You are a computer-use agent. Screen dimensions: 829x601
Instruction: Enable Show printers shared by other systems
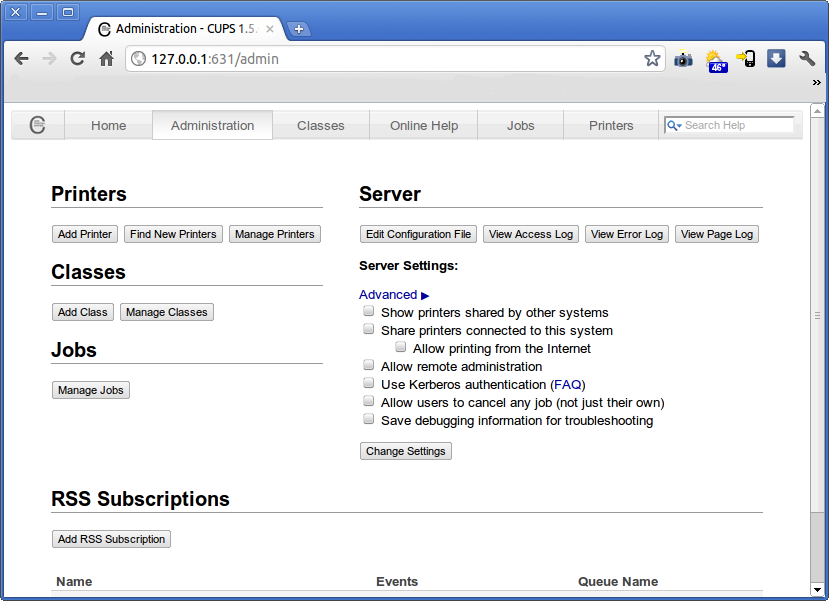click(x=368, y=312)
